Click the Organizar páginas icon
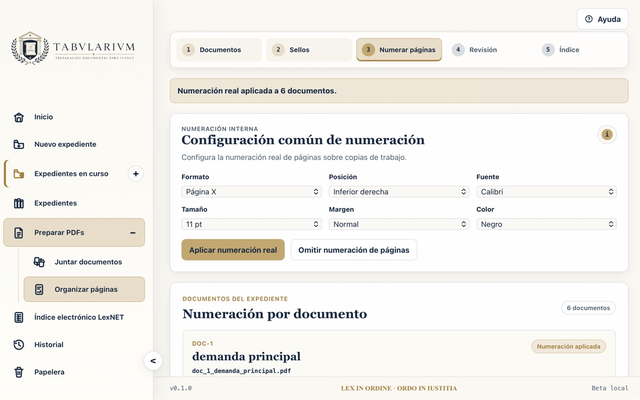The image size is (640, 400). click(x=39, y=289)
